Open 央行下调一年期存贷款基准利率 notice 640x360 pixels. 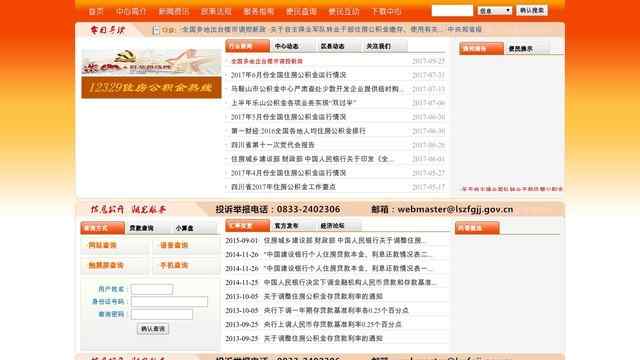point(336,311)
